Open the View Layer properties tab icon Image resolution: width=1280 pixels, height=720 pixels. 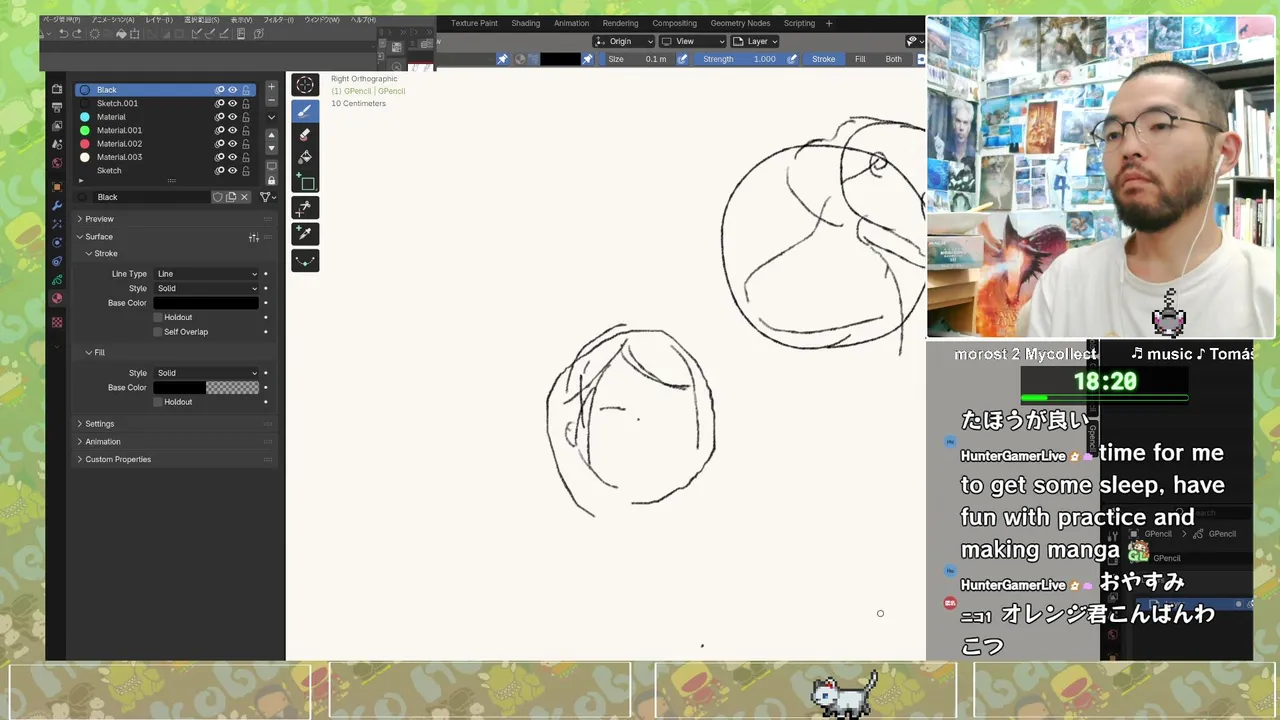pos(57,126)
